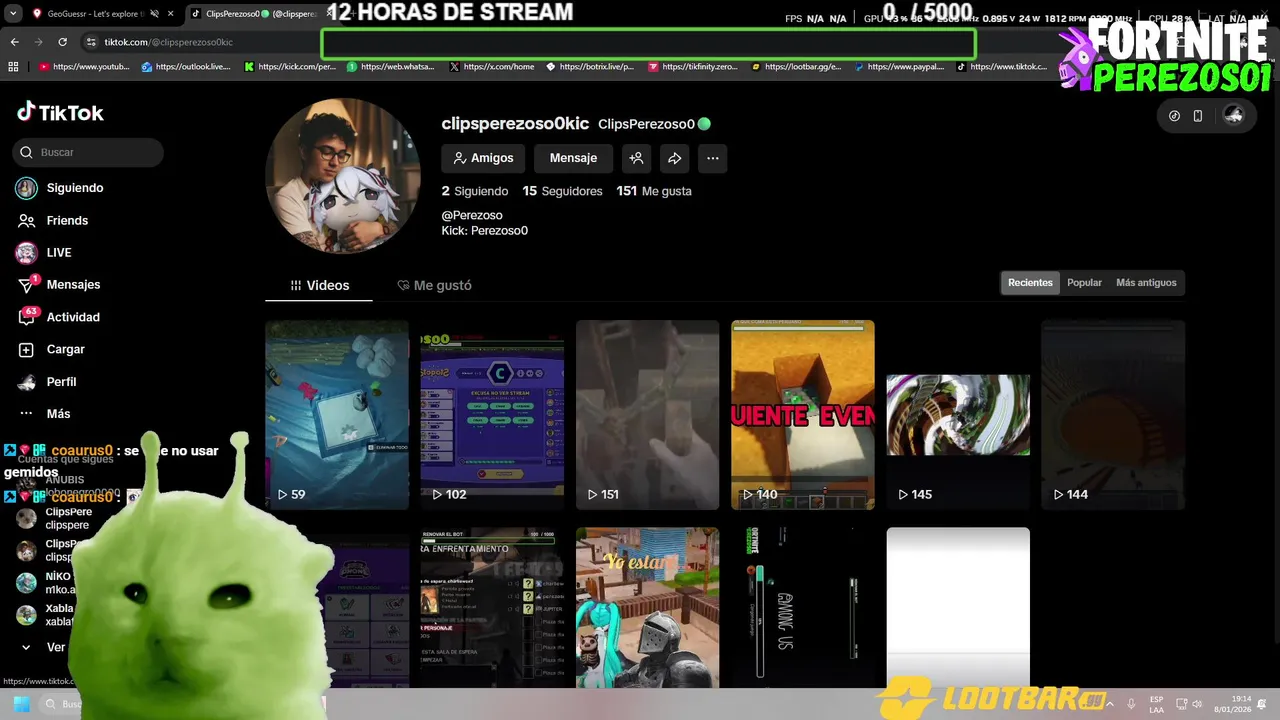Screen dimensions: 1280x720
Task: Click the TikTok logo in the sidebar
Action: coord(60,113)
